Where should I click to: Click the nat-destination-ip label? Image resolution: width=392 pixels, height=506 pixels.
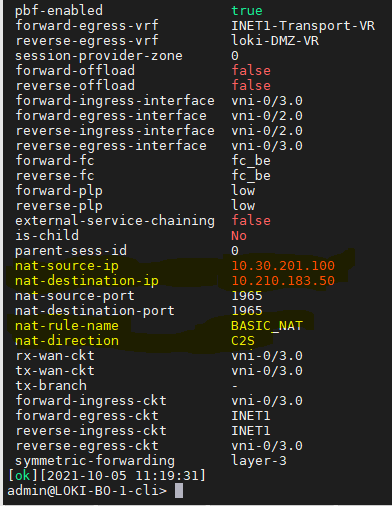pyautogui.click(x=87, y=281)
